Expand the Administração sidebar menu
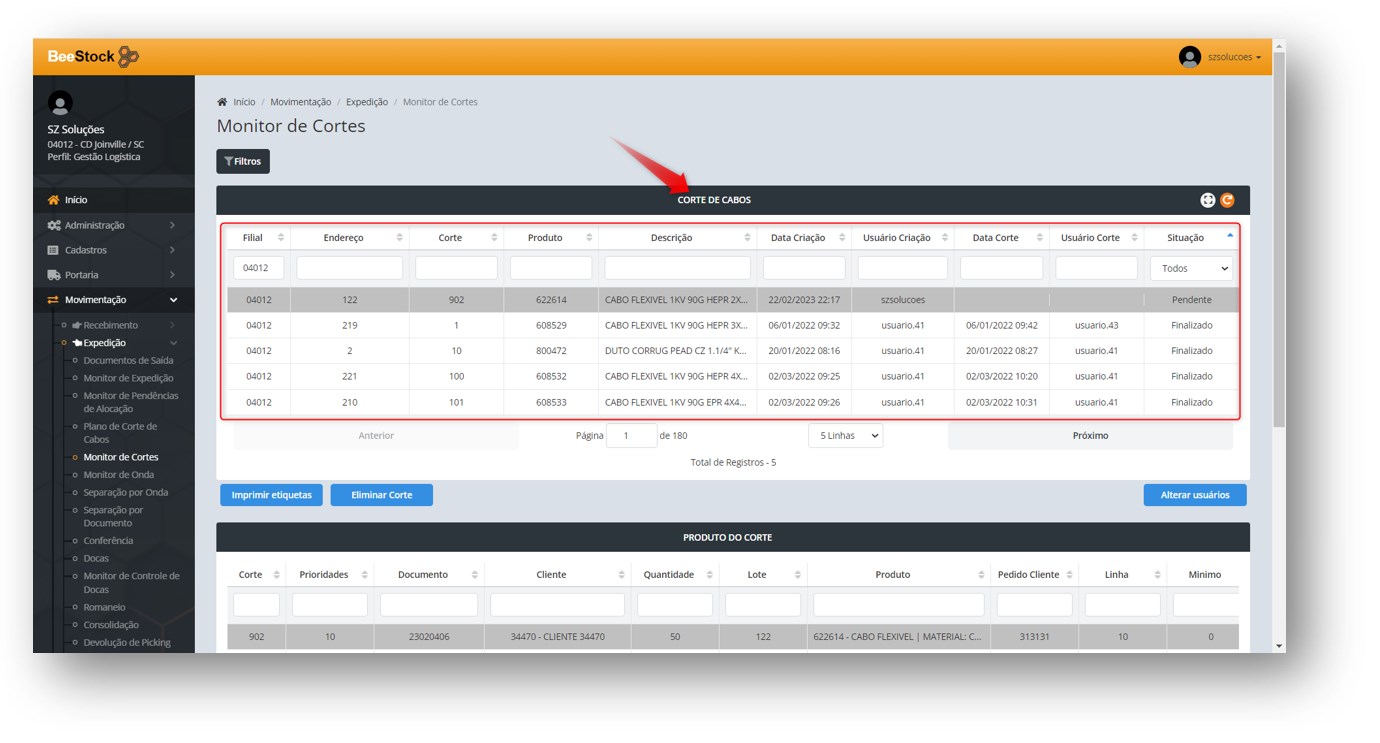The width and height of the screenshot is (1380, 743). [113, 225]
